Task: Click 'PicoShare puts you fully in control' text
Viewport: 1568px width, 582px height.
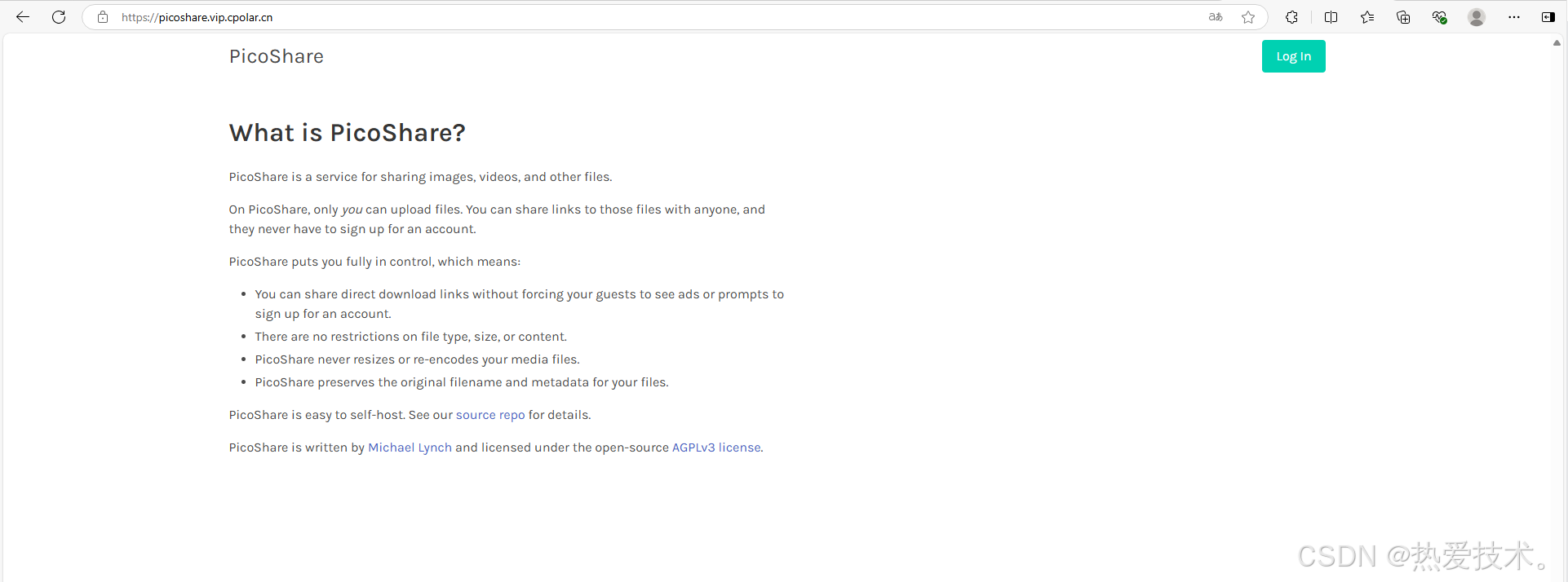Action: (x=374, y=262)
